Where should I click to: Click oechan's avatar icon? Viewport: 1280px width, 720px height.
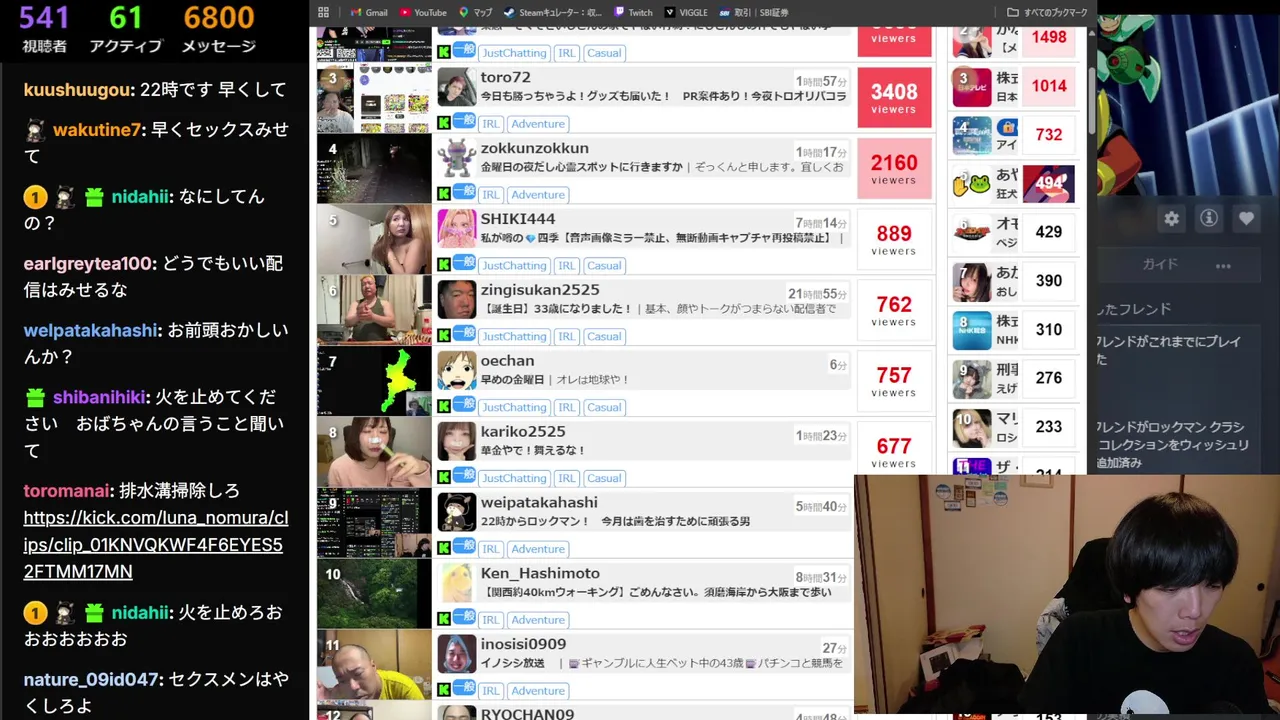point(457,371)
